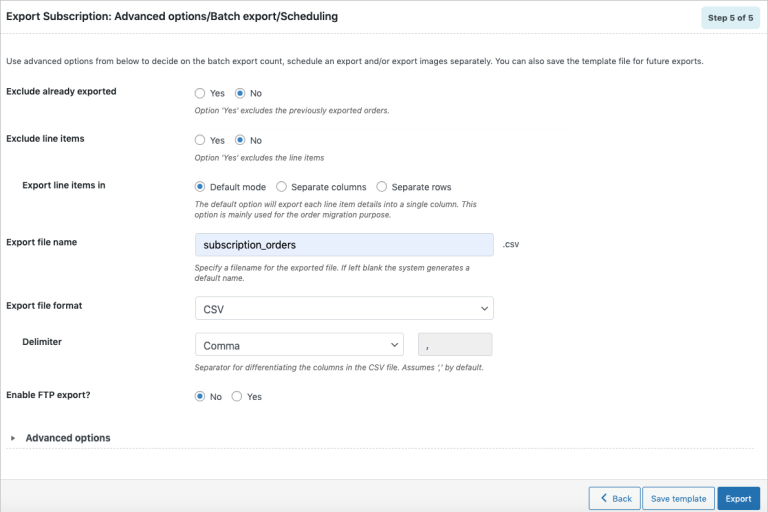Click the filename hint text below input
The height and width of the screenshot is (512, 768).
(332, 273)
